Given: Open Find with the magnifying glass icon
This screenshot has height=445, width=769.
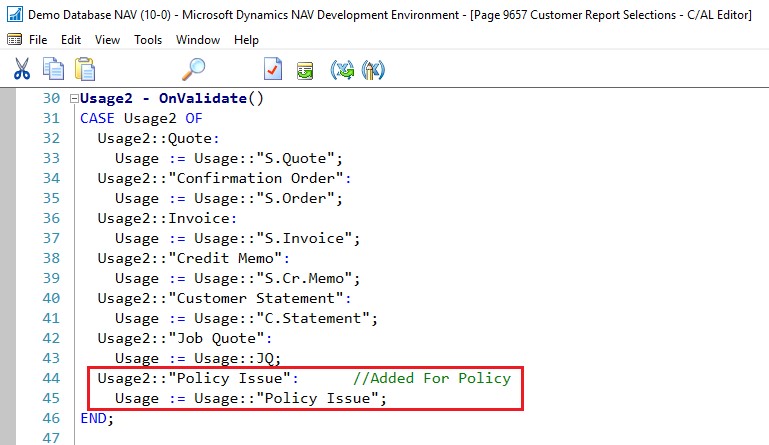Looking at the screenshot, I should coord(194,69).
